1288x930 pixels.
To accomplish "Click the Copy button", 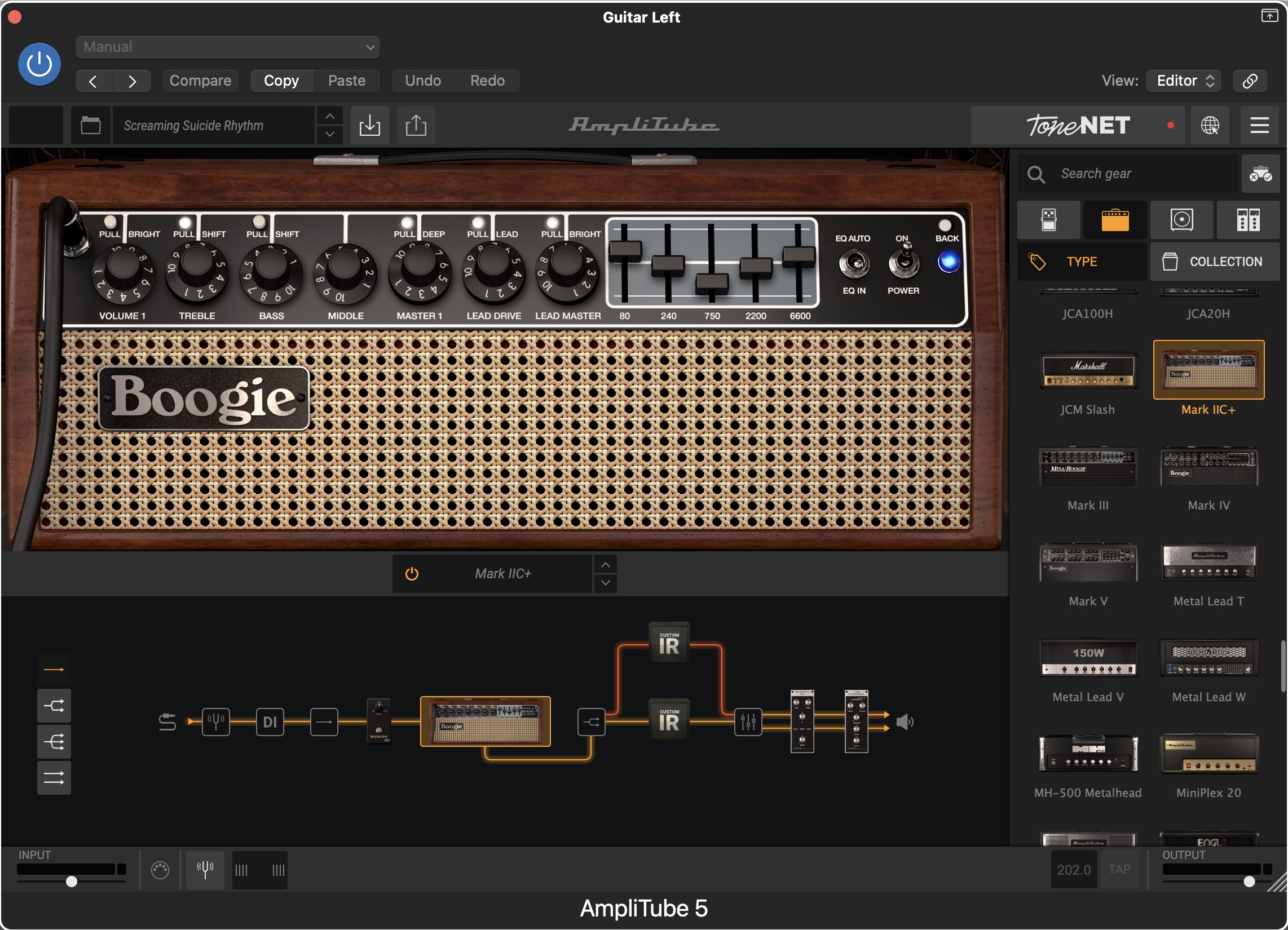I will pos(281,81).
